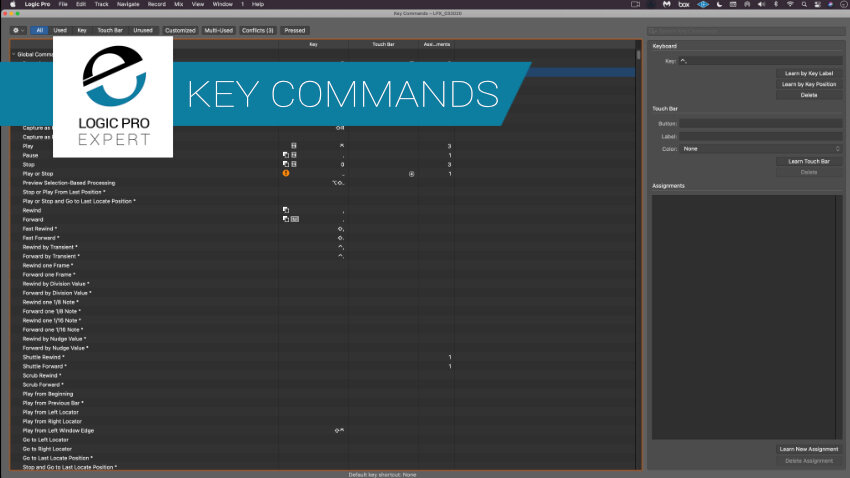Click Learn by Key Label button

tap(809, 73)
